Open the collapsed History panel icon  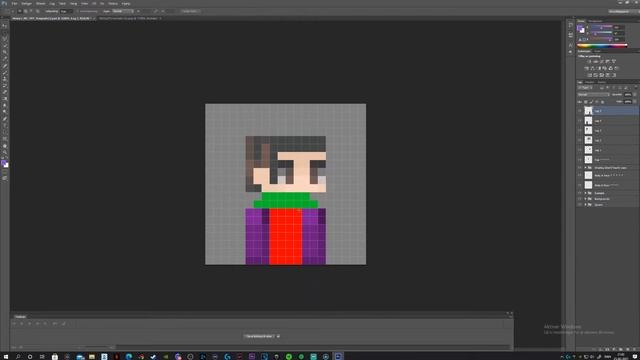tap(571, 26)
